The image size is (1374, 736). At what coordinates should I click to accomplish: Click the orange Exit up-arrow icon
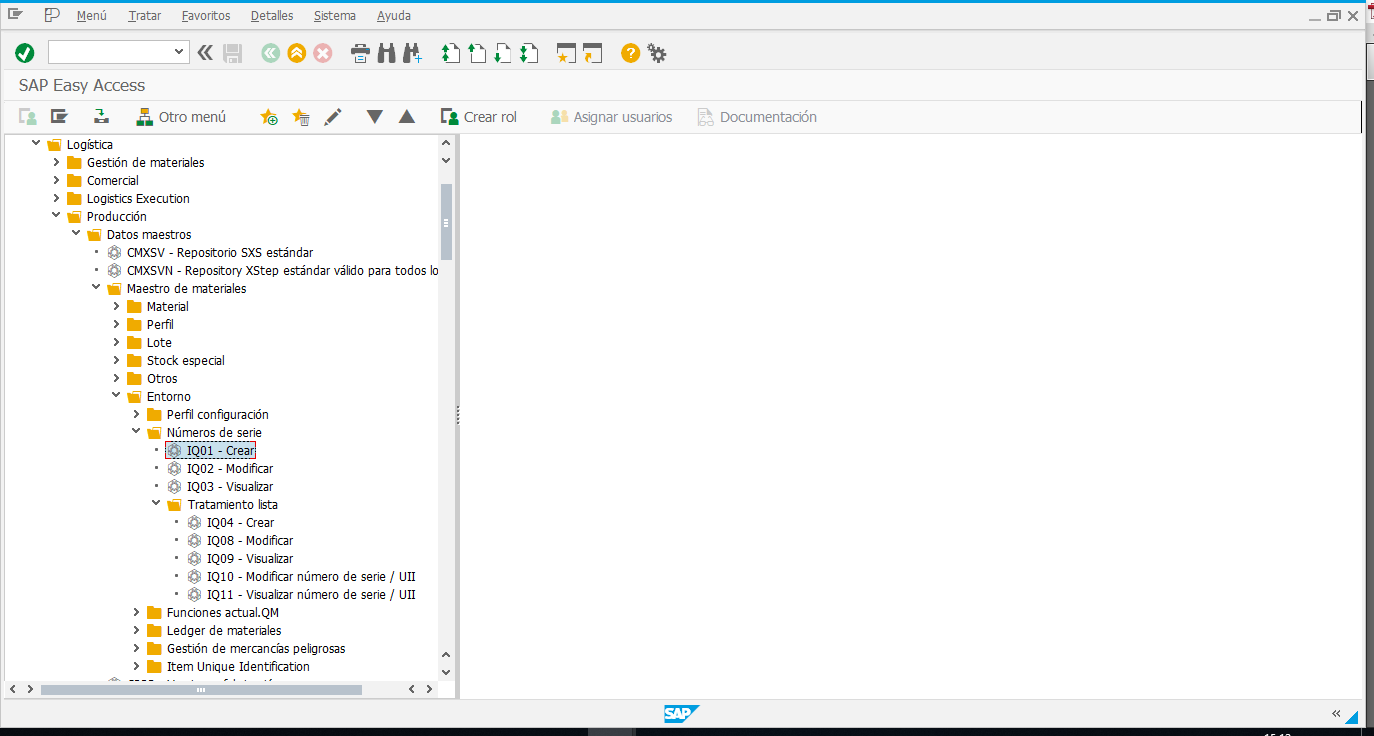pos(296,53)
